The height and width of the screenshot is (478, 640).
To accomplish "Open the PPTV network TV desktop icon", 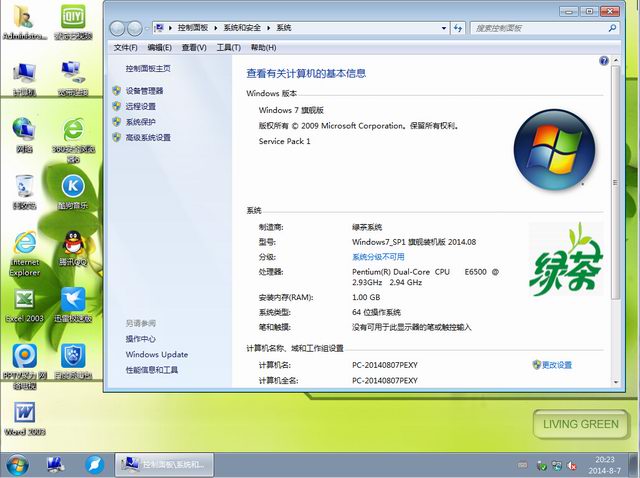I will pyautogui.click(x=24, y=367).
